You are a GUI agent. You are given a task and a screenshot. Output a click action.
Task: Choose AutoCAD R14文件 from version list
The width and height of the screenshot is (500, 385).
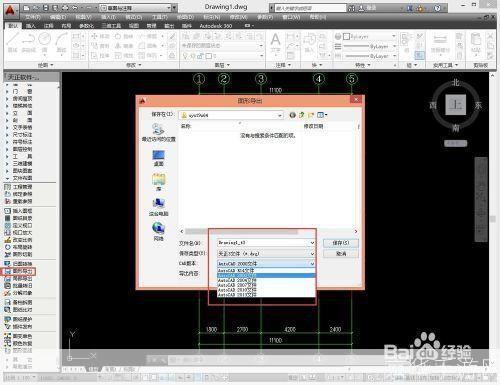click(266, 271)
